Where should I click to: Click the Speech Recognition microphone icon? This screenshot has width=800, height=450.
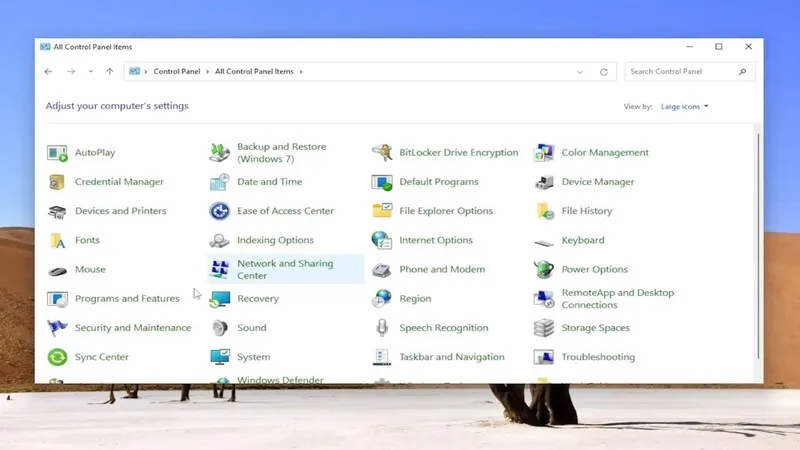[382, 328]
